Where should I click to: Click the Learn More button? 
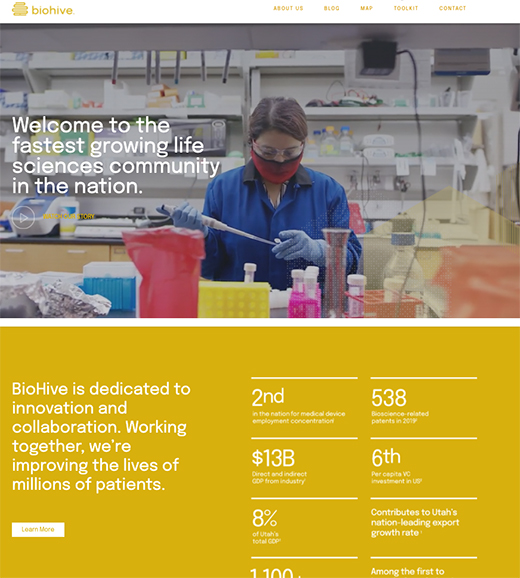pyautogui.click(x=38, y=529)
